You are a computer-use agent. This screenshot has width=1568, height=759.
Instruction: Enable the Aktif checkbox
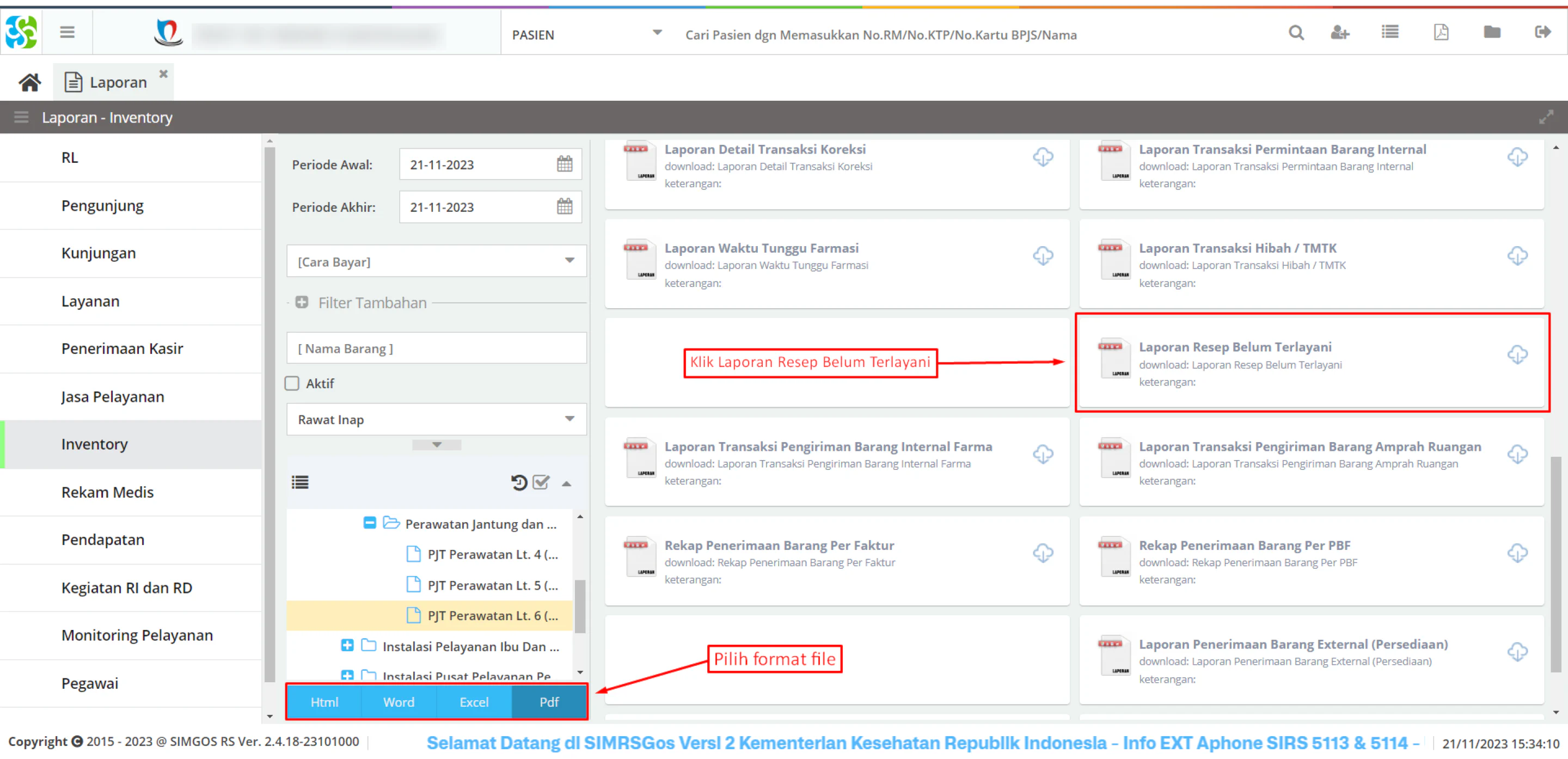pos(292,383)
